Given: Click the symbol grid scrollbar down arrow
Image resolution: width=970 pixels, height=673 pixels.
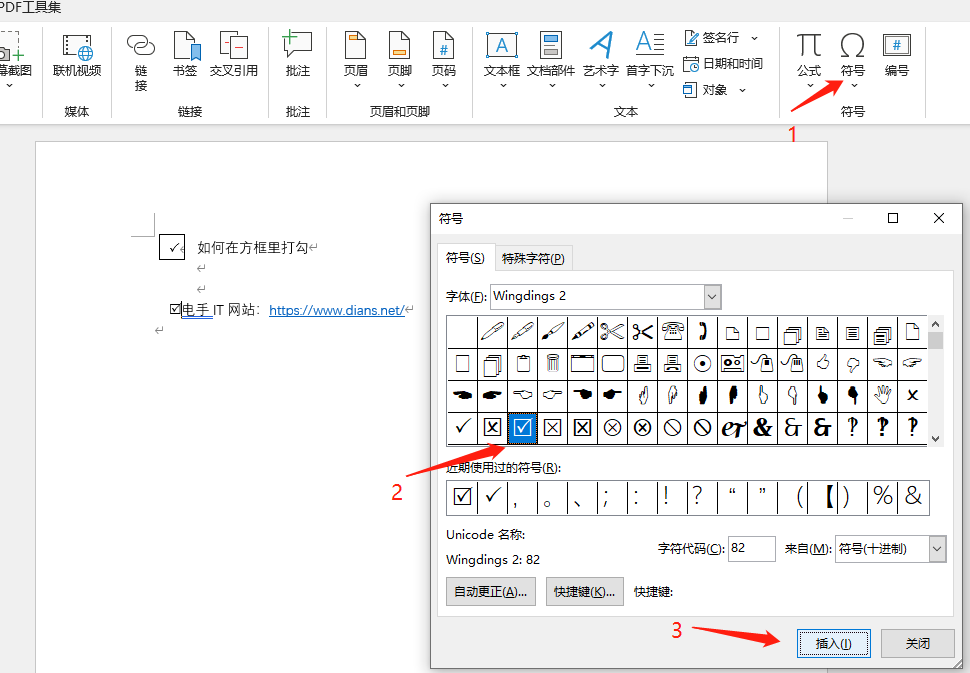Looking at the screenshot, I should coord(935,437).
